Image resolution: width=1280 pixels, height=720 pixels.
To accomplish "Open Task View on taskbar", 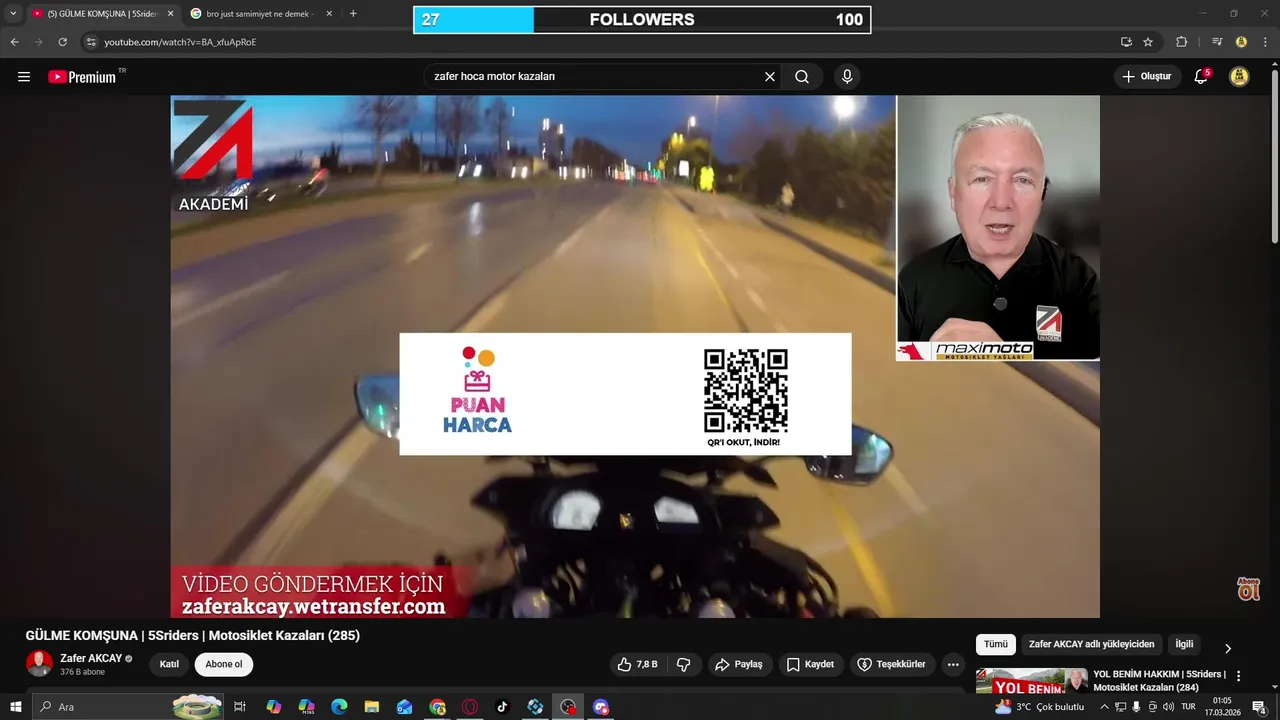I will pos(240,707).
